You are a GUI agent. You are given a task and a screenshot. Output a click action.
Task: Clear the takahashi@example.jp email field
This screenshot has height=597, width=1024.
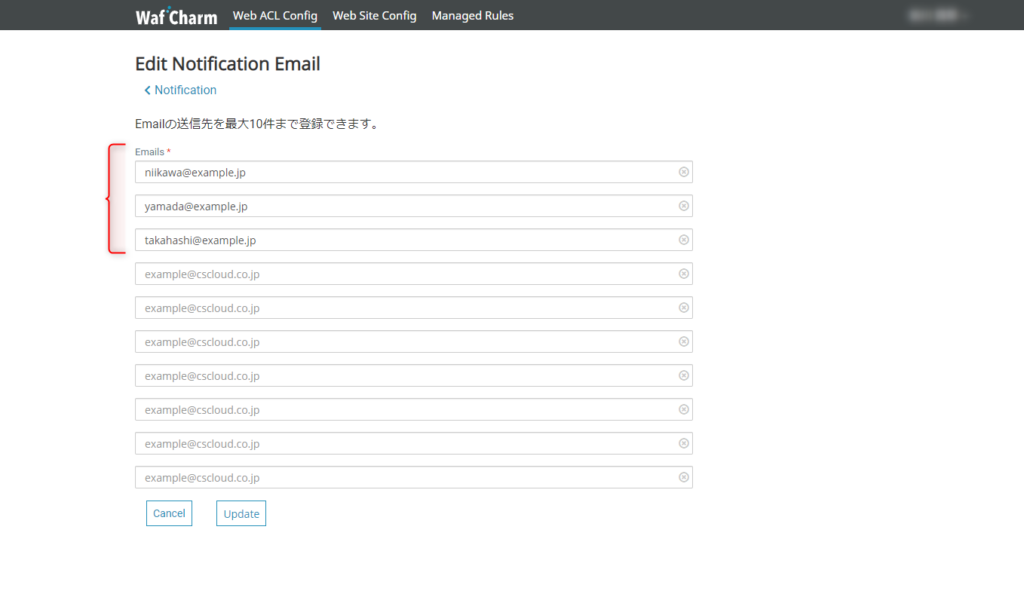tap(683, 240)
